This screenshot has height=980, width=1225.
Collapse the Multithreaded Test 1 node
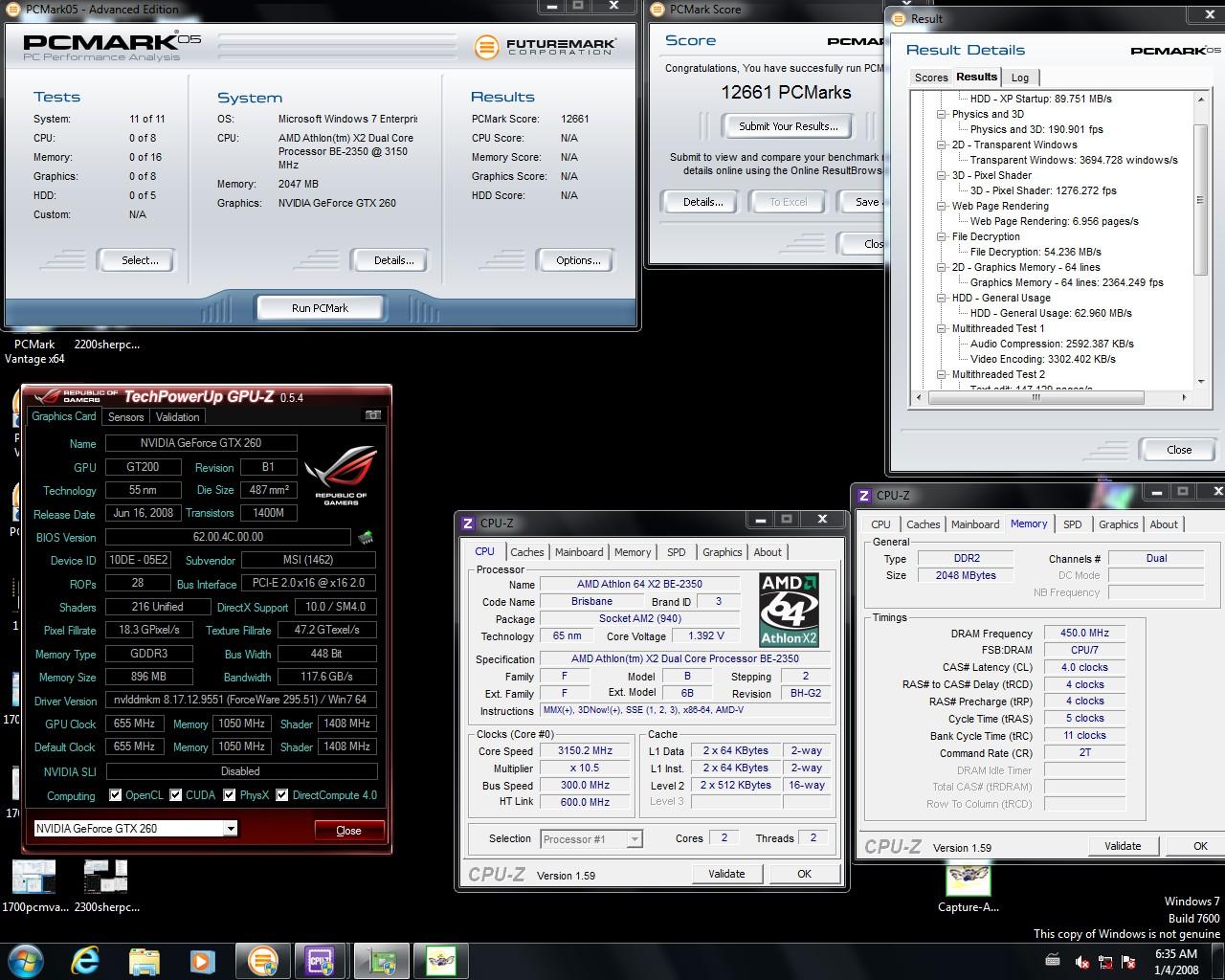click(x=942, y=328)
